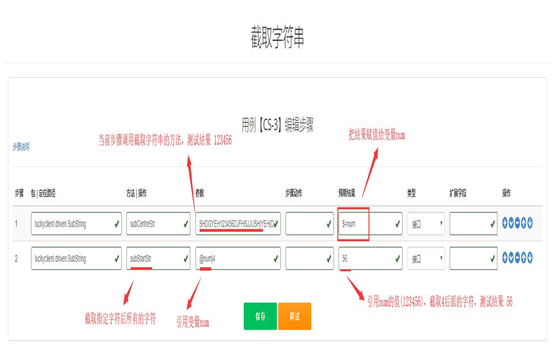Click the $=num expected result field in step 1
The image size is (556, 364).
(370, 224)
